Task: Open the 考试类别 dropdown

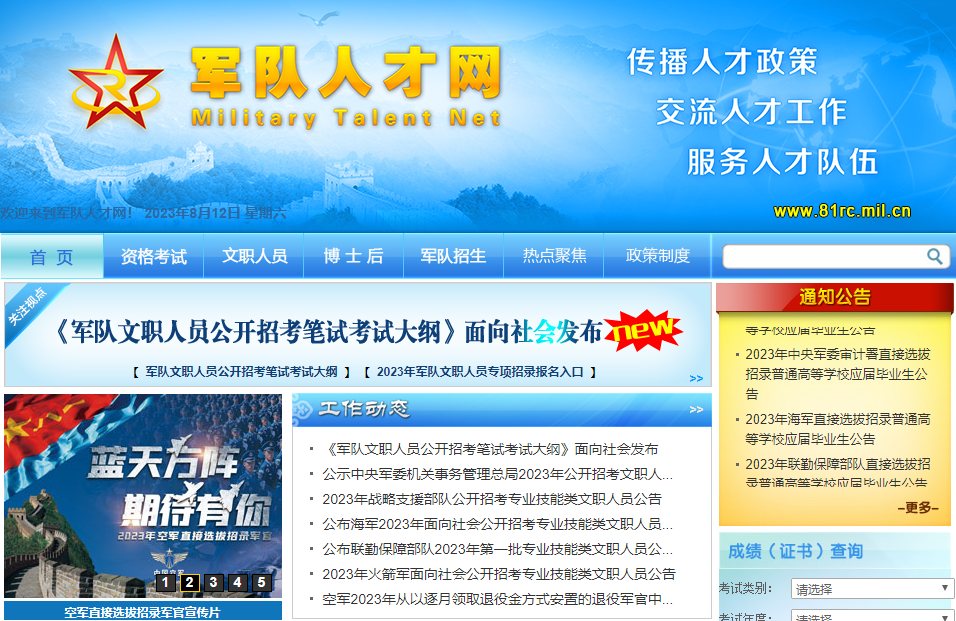Action: pos(872,589)
